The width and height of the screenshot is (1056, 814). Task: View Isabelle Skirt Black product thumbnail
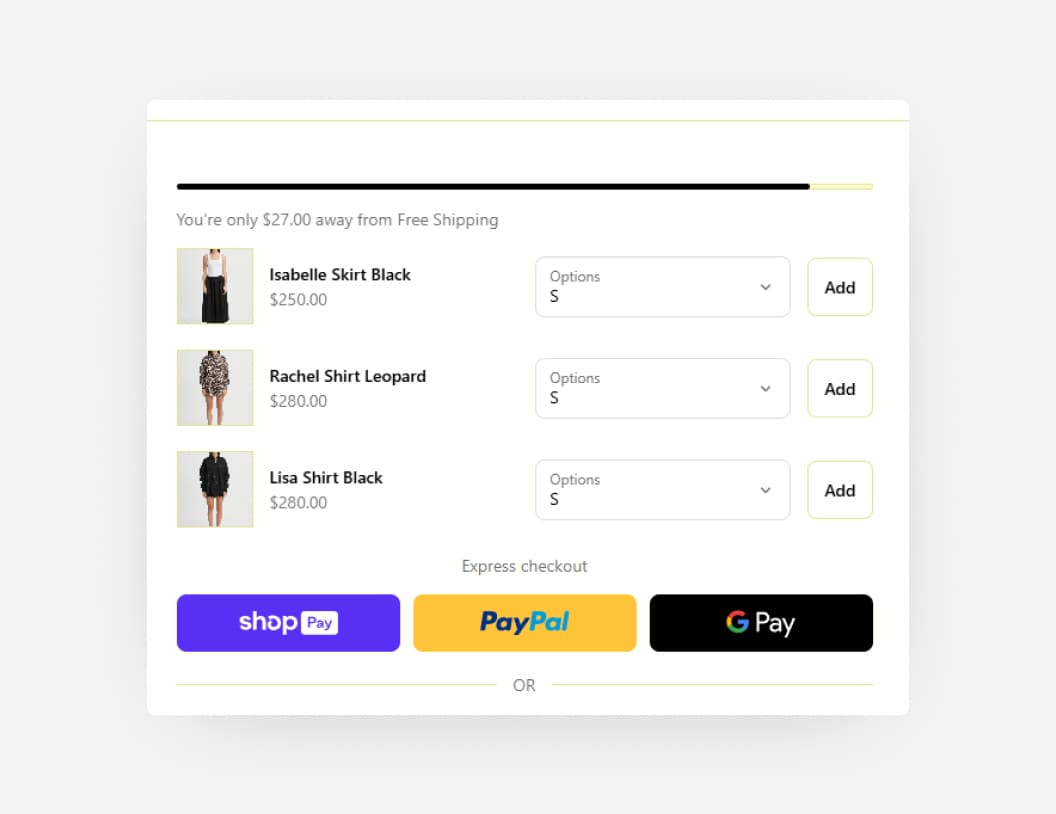(x=215, y=286)
